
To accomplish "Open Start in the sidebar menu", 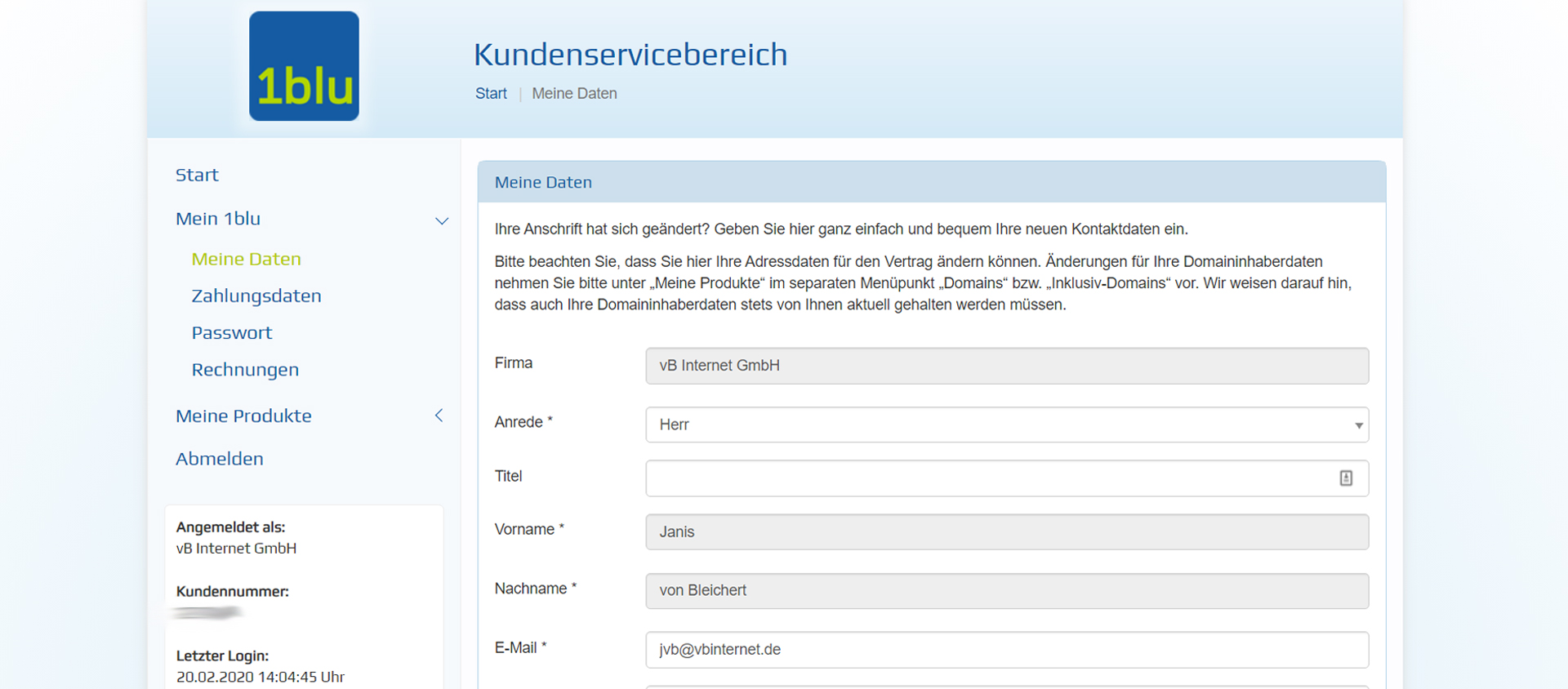I will (x=197, y=175).
